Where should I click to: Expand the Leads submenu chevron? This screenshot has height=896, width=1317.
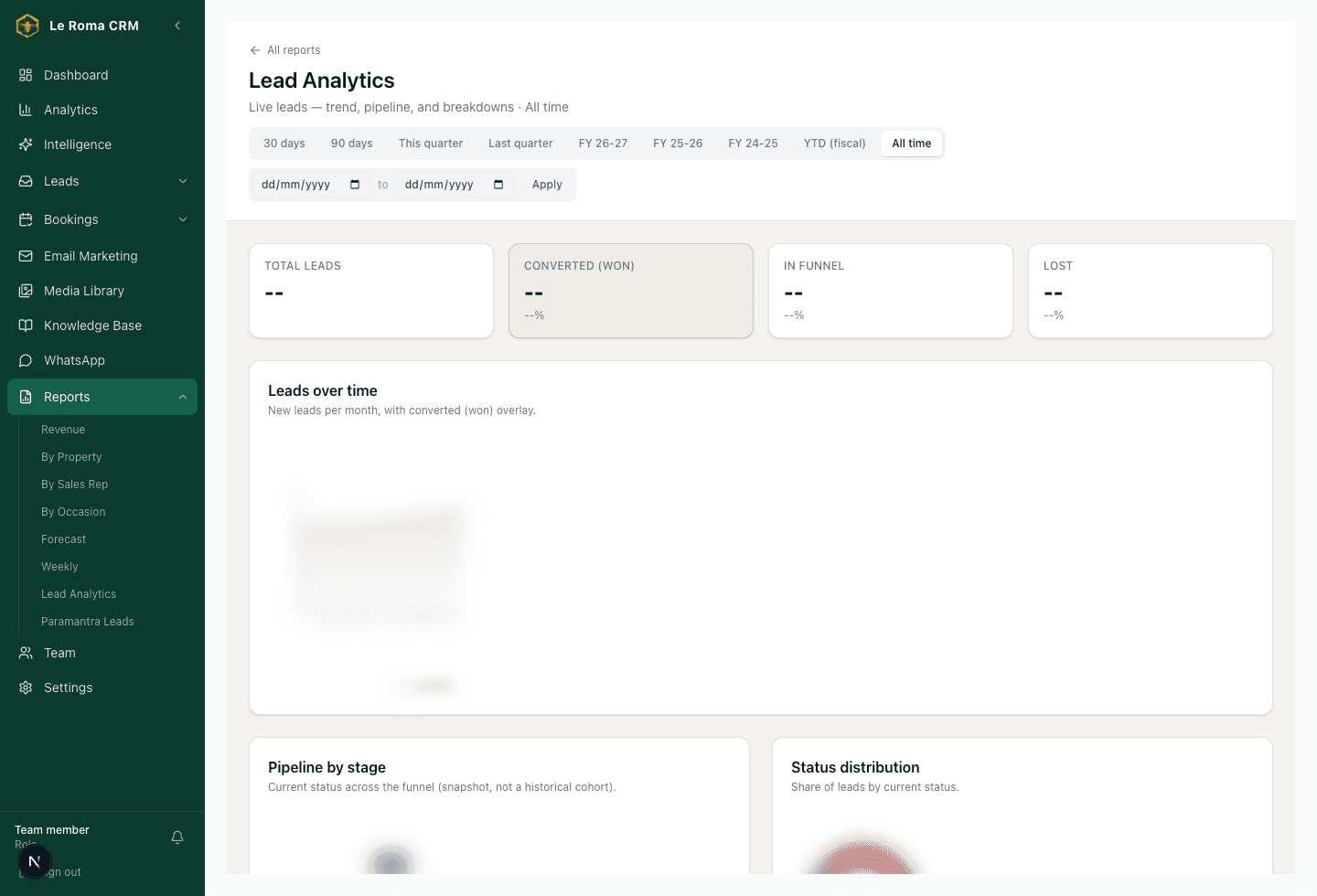tap(183, 181)
